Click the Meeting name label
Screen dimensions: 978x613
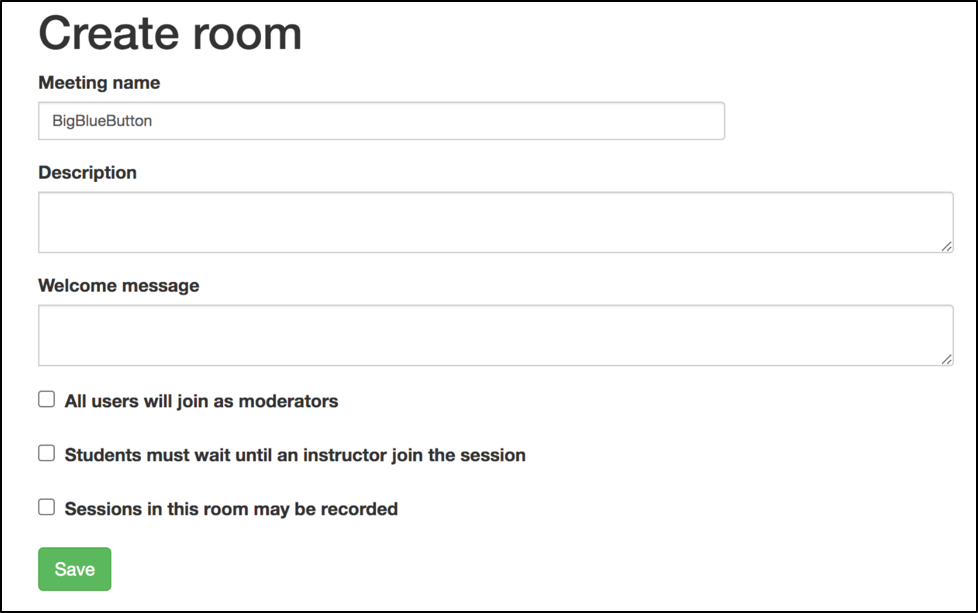click(99, 83)
